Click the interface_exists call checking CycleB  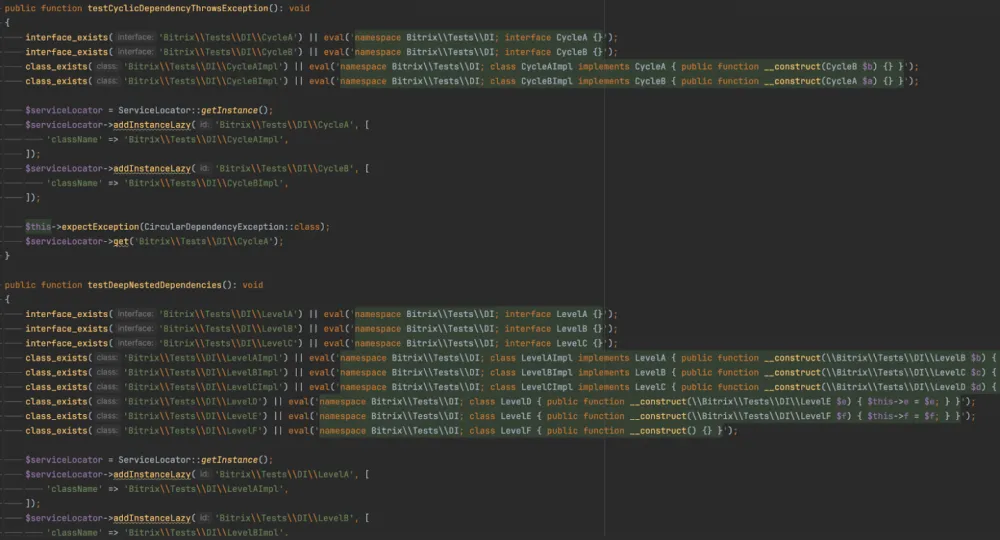point(64,52)
